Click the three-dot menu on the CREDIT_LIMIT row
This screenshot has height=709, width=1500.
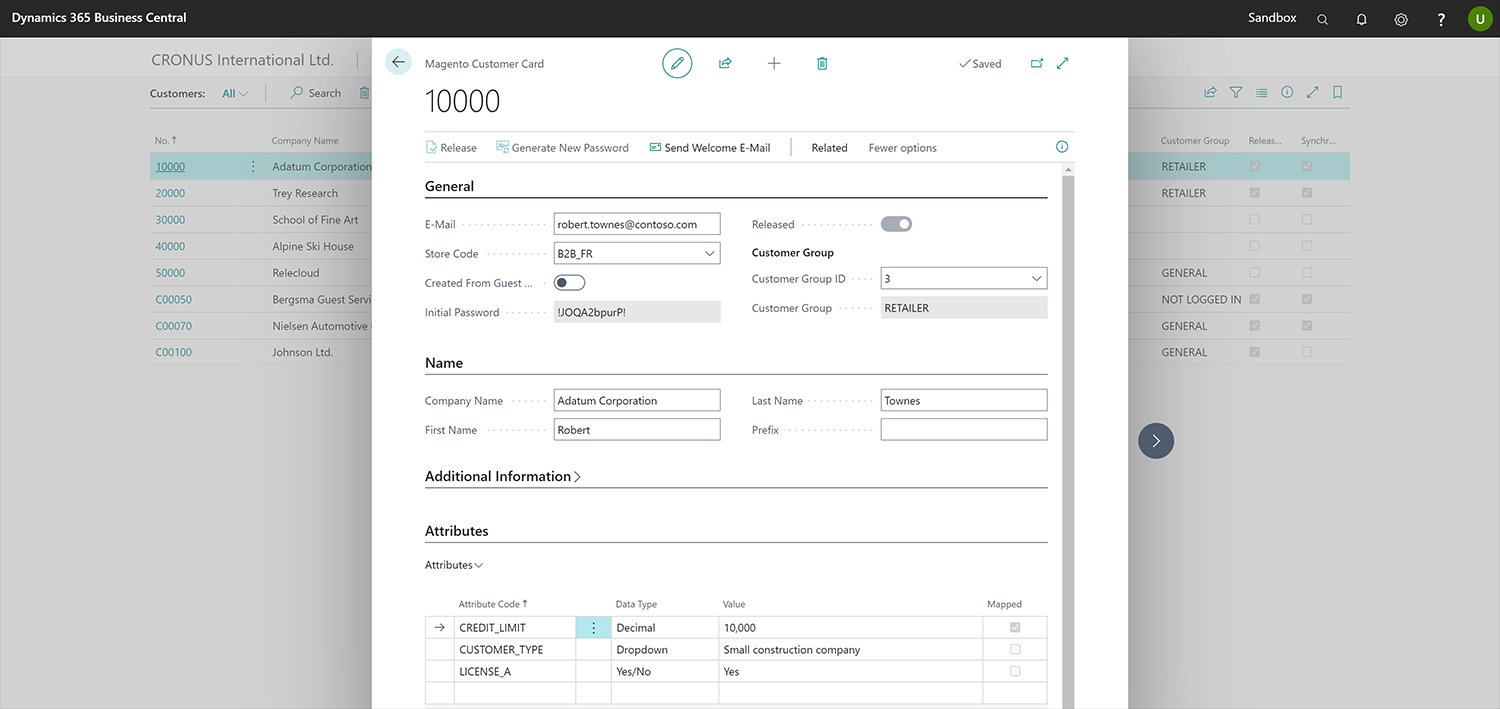pos(593,628)
